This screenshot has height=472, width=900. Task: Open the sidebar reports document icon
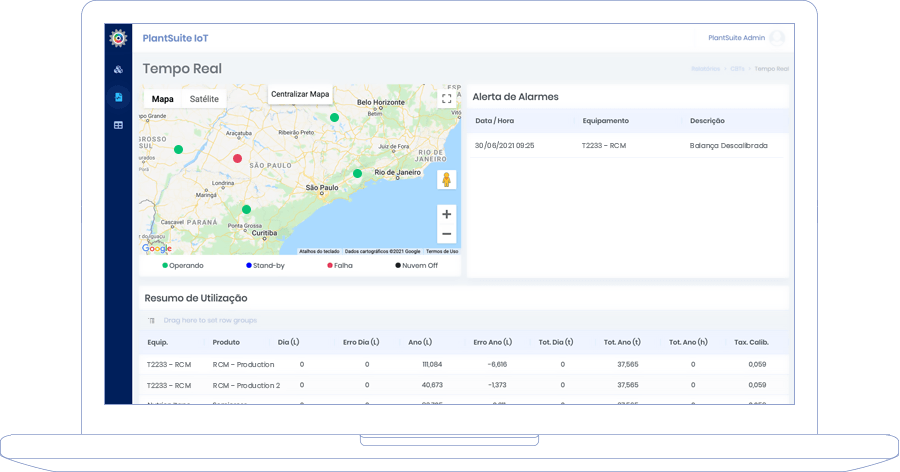(118, 97)
